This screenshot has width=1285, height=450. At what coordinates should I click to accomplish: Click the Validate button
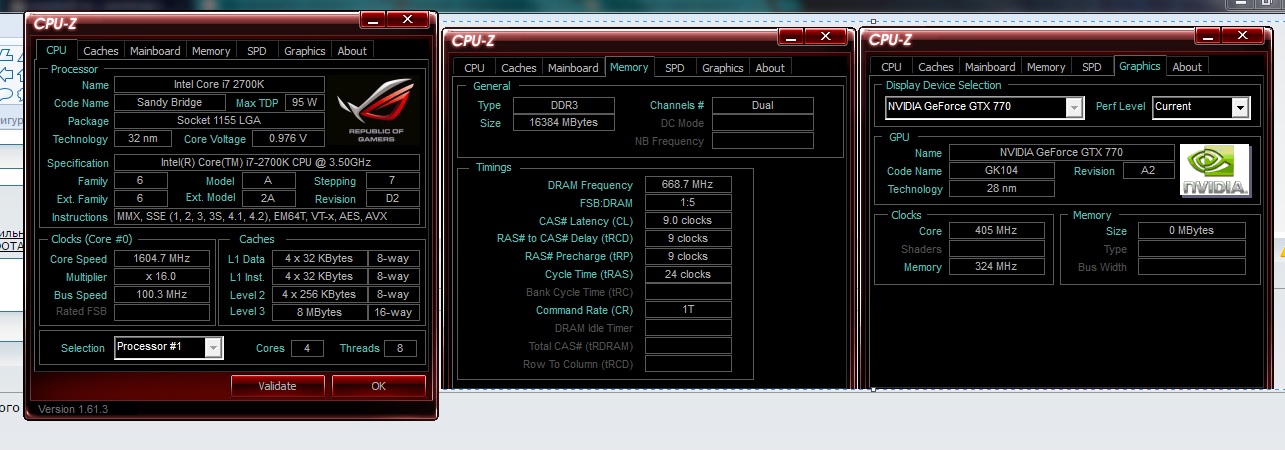(x=278, y=385)
